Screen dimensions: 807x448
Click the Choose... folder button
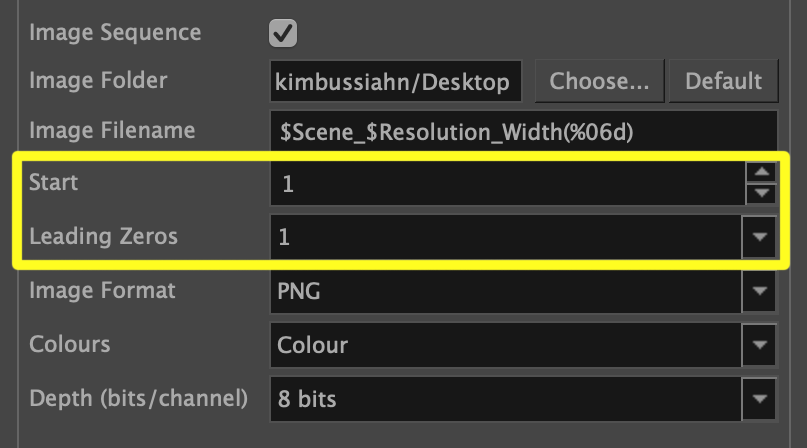pyautogui.click(x=599, y=82)
